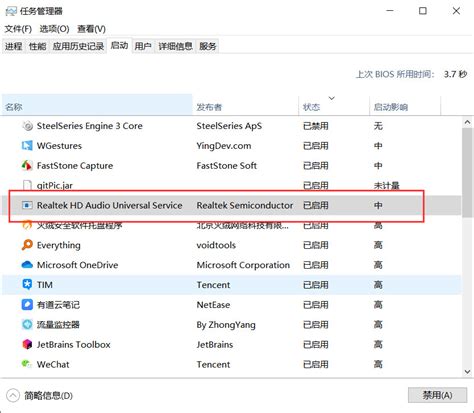The image size is (474, 413).
Task: Click the Task Manager title bar icon
Action: (11, 11)
